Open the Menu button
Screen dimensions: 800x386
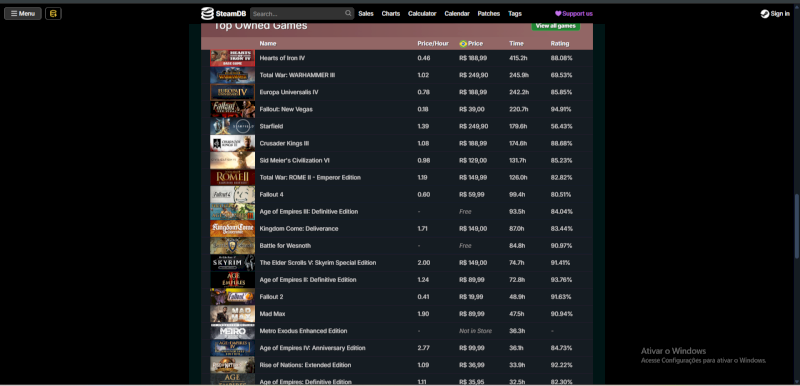(x=23, y=14)
